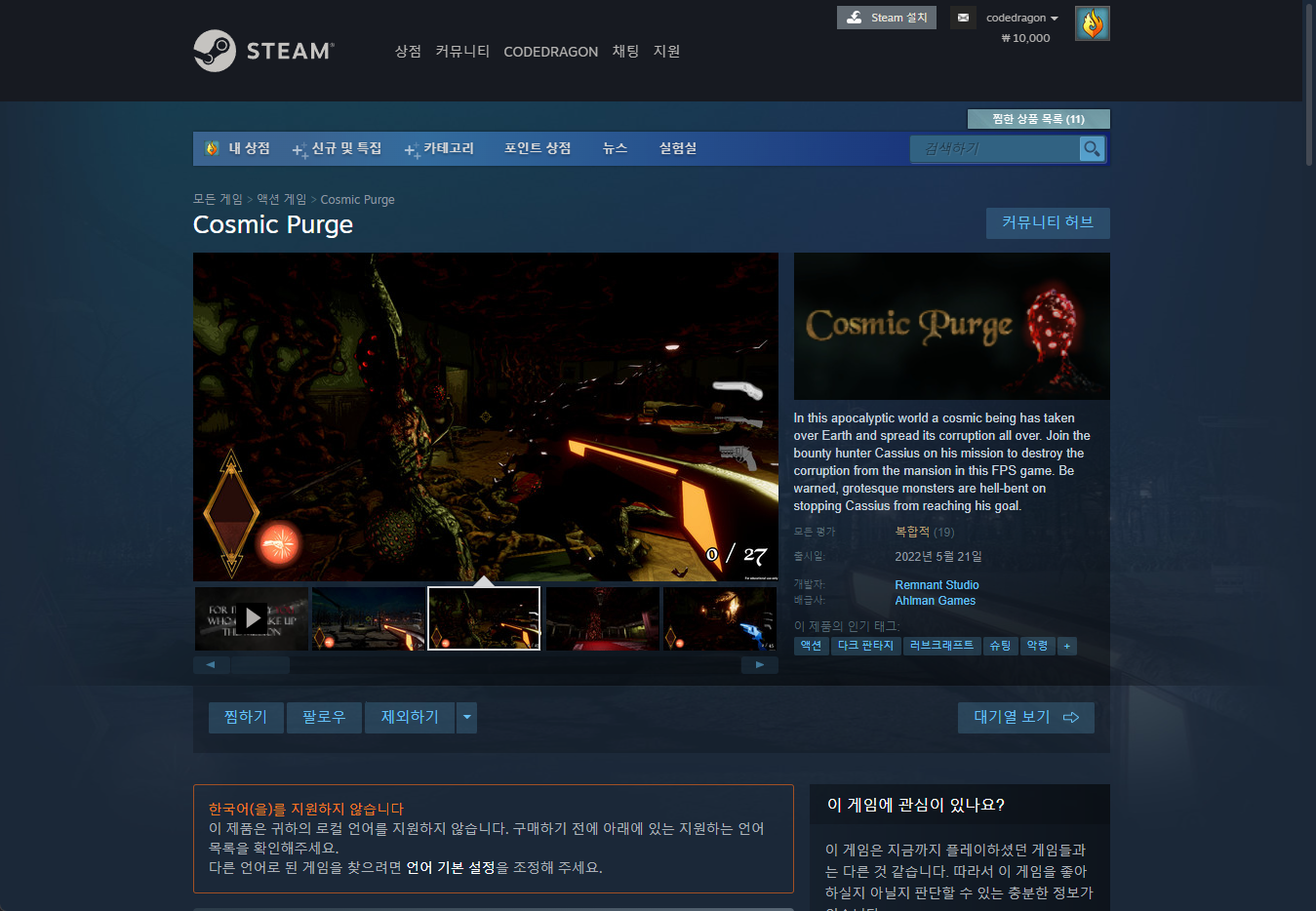This screenshot has width=1316, height=911.
Task: Select the 악령 tag
Action: (x=1037, y=646)
